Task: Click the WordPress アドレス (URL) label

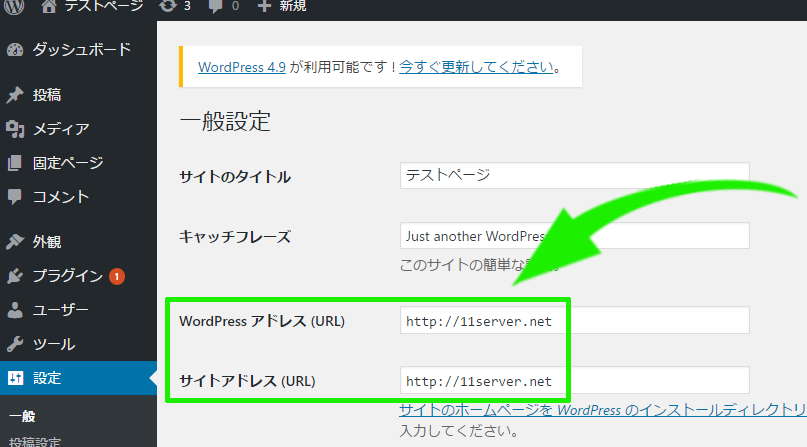Action: [x=262, y=321]
